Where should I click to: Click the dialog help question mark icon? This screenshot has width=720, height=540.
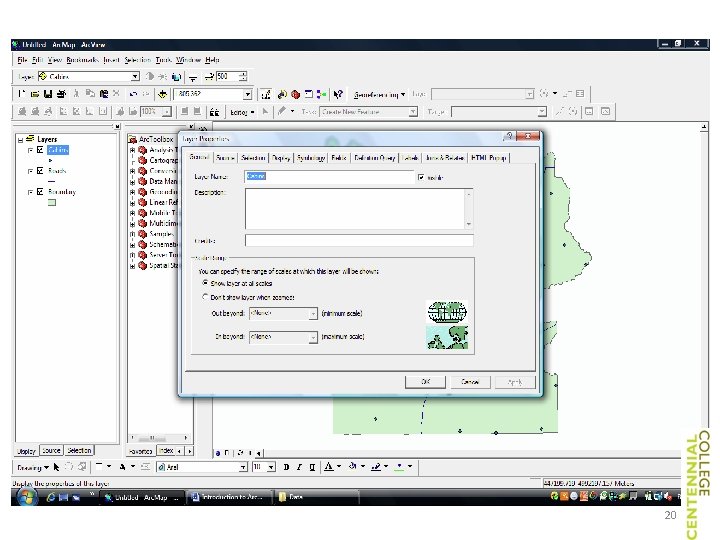coord(508,136)
